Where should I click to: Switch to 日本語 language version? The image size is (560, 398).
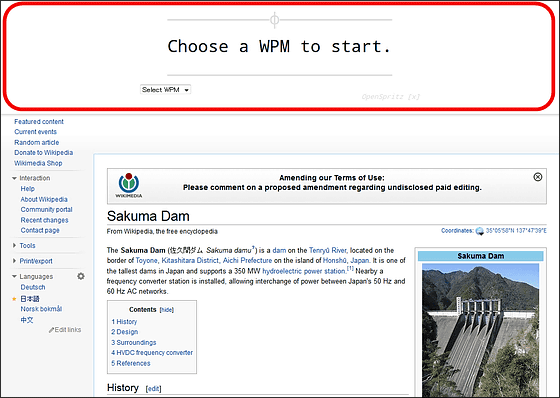[x=30, y=299]
